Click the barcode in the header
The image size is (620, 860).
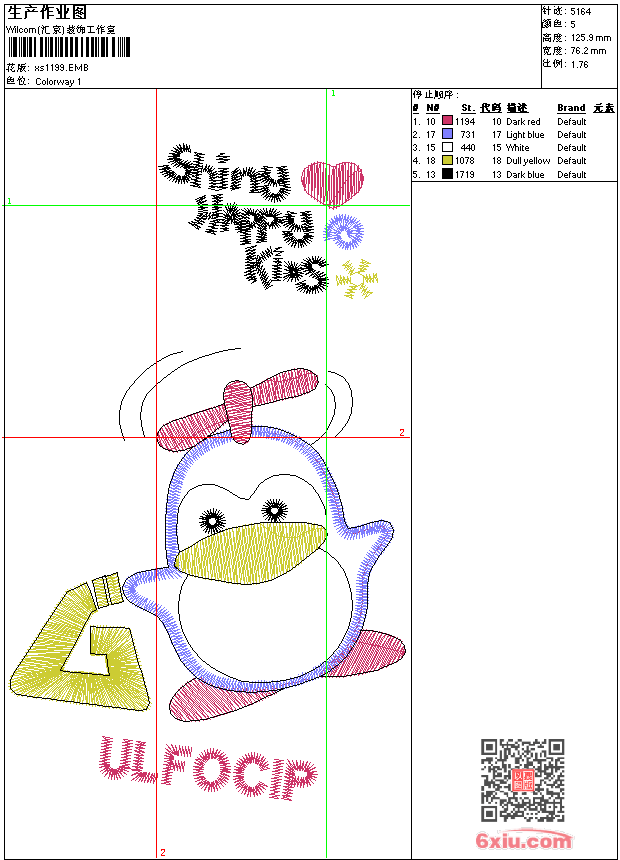pos(69,47)
